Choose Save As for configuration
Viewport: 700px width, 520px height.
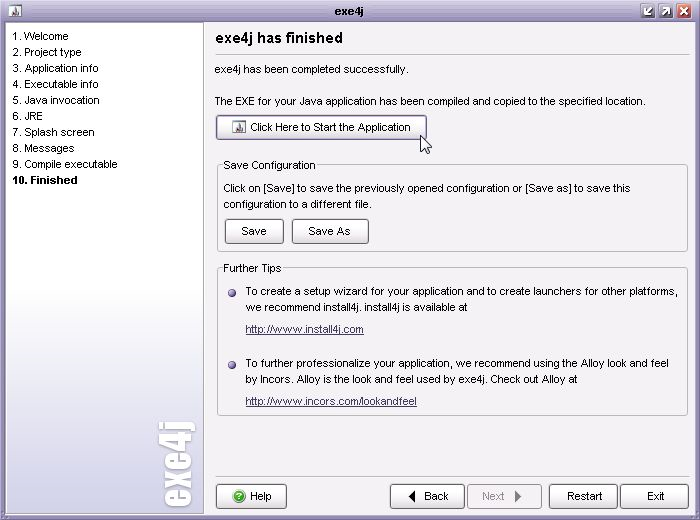[x=330, y=231]
